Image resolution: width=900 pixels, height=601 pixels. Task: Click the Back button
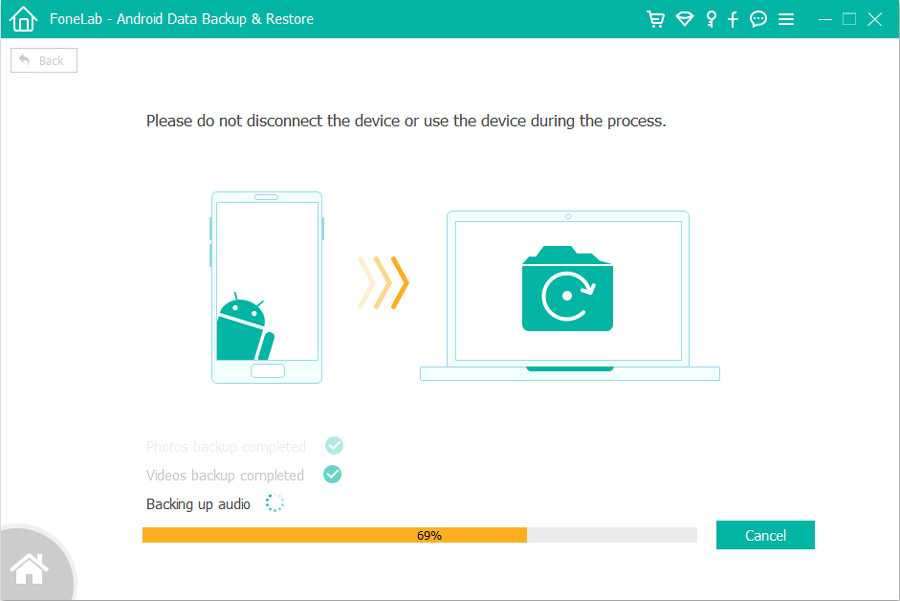coord(44,60)
